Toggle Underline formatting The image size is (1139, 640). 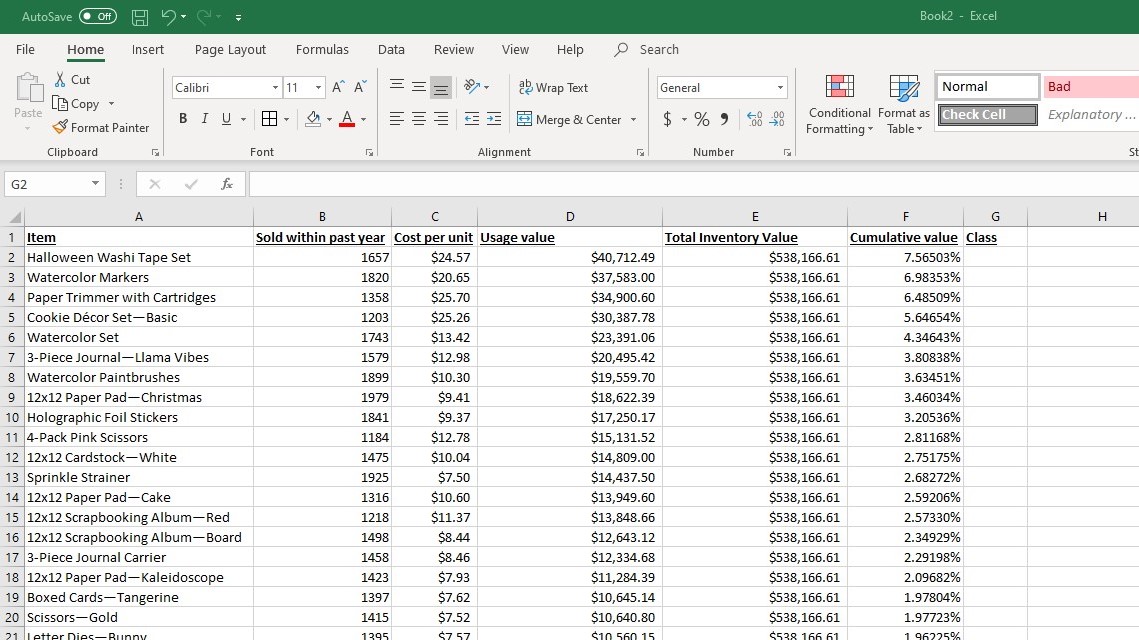coord(227,118)
